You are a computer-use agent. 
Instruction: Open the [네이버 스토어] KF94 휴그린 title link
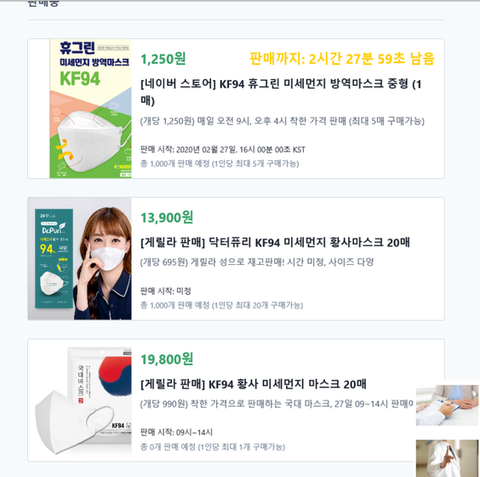(x=281, y=92)
